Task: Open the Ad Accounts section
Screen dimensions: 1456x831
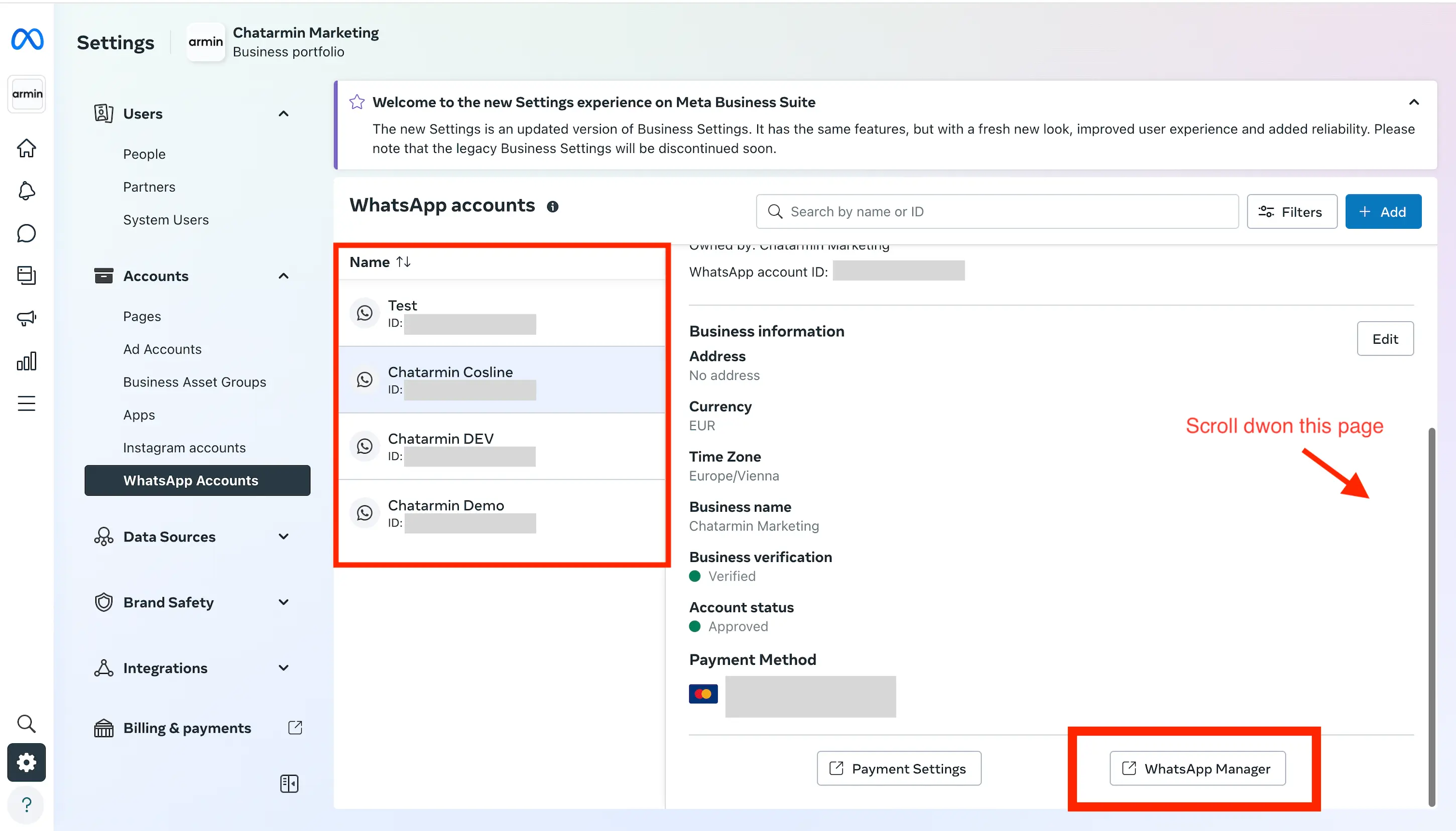Action: pos(163,349)
